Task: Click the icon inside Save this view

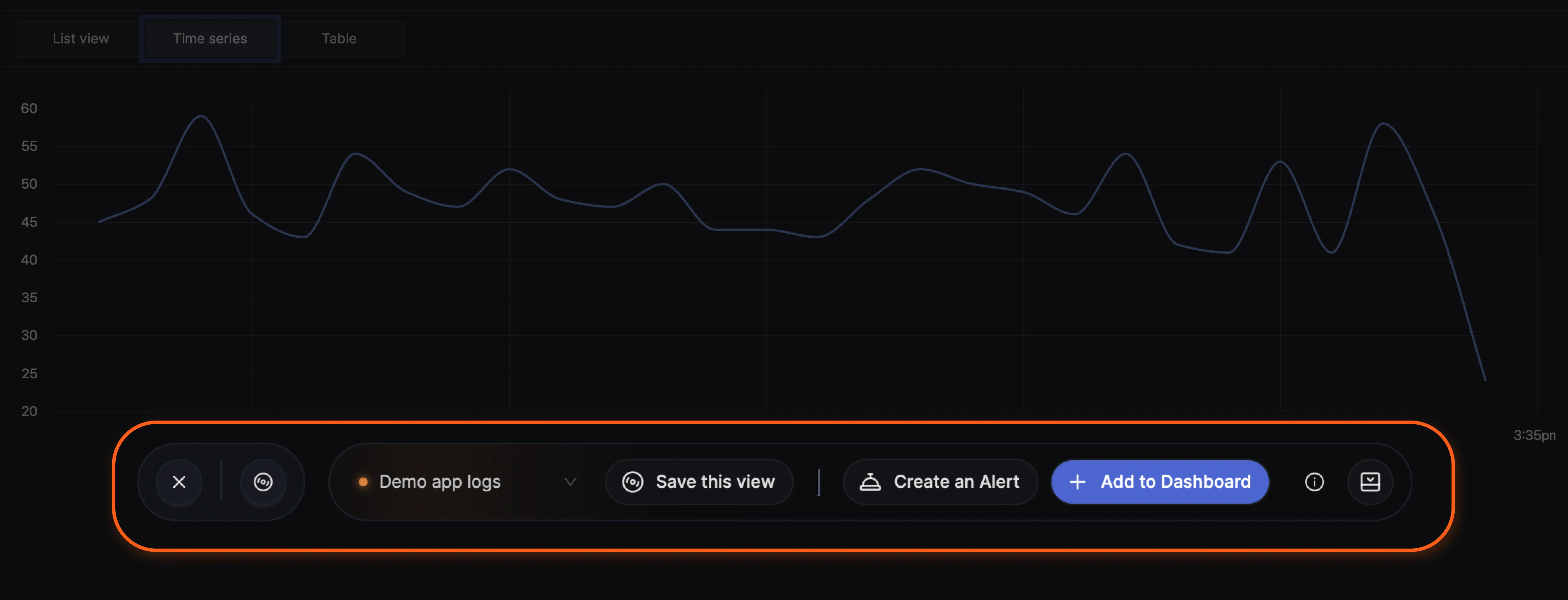Action: [632, 482]
